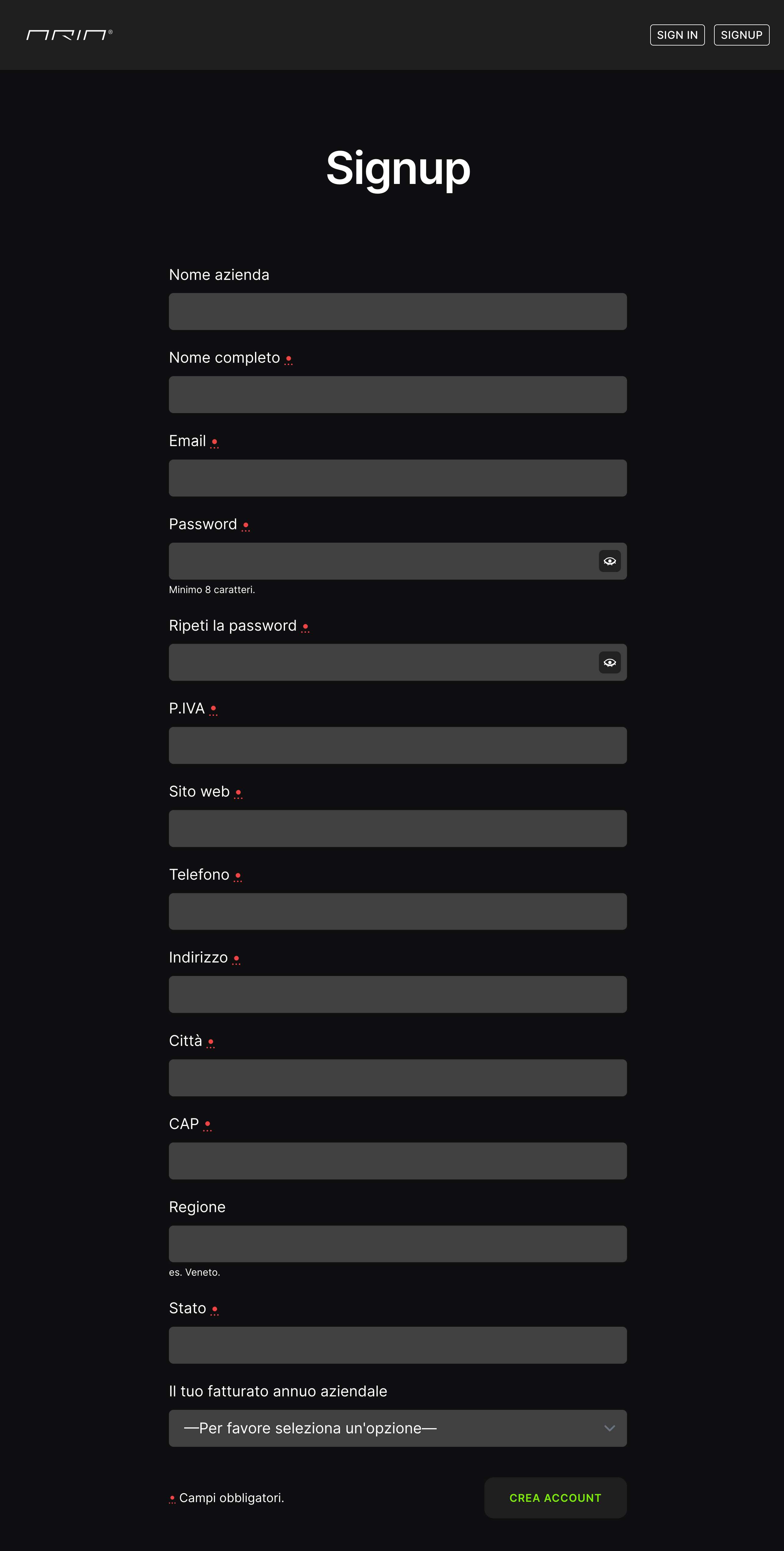784x1551 pixels.
Task: Focus the CAP input field
Action: [x=398, y=1161]
